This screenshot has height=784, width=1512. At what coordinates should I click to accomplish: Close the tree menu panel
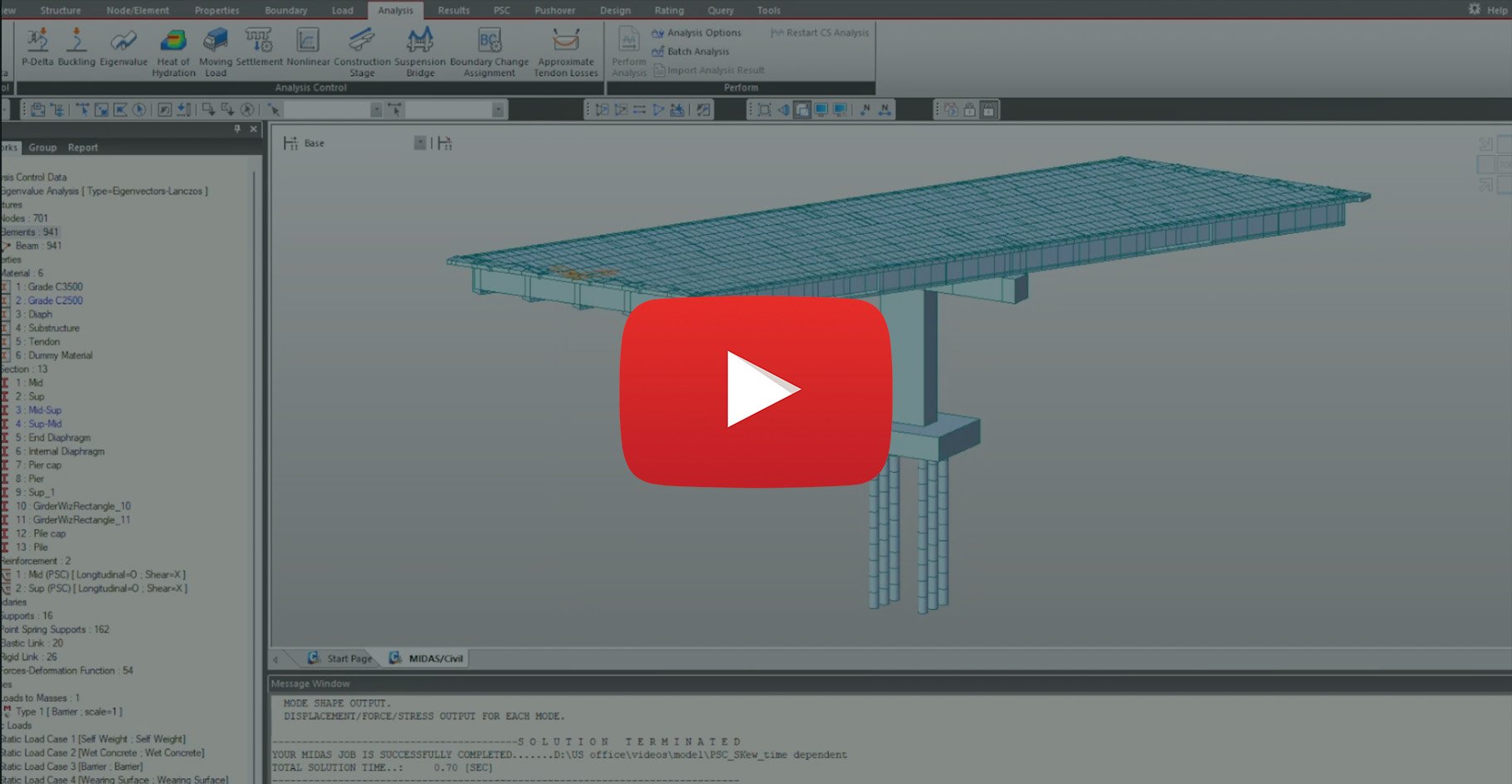pyautogui.click(x=254, y=129)
